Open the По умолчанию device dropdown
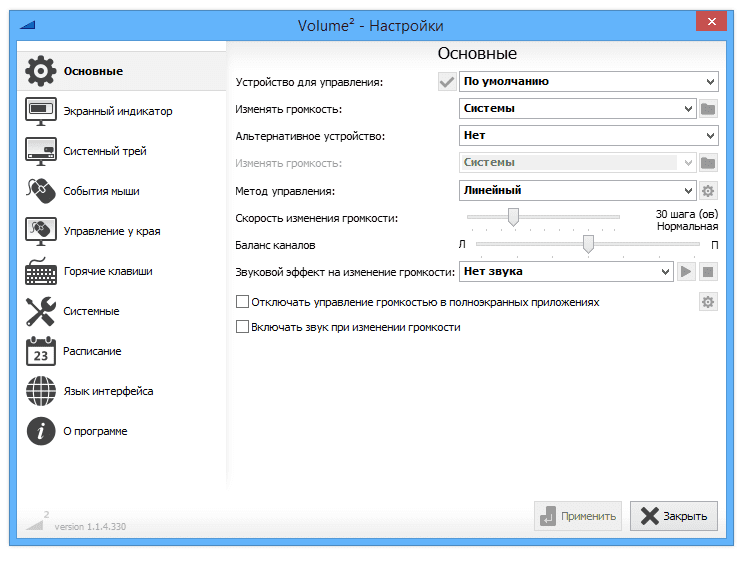 [588, 82]
